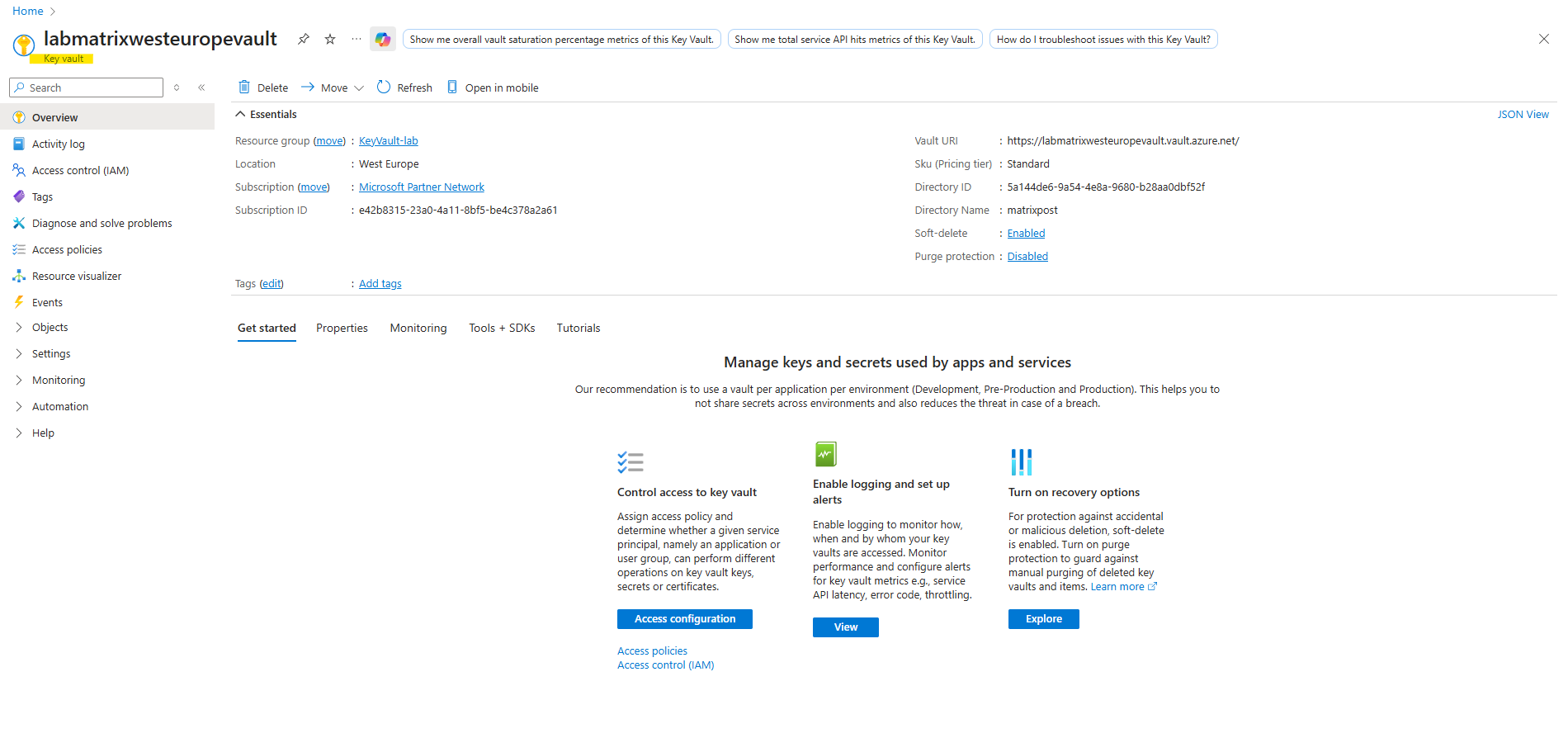This screenshot has width=1568, height=738.
Task: Click the sidebar expand/collapse sort icon
Action: pyautogui.click(x=177, y=88)
